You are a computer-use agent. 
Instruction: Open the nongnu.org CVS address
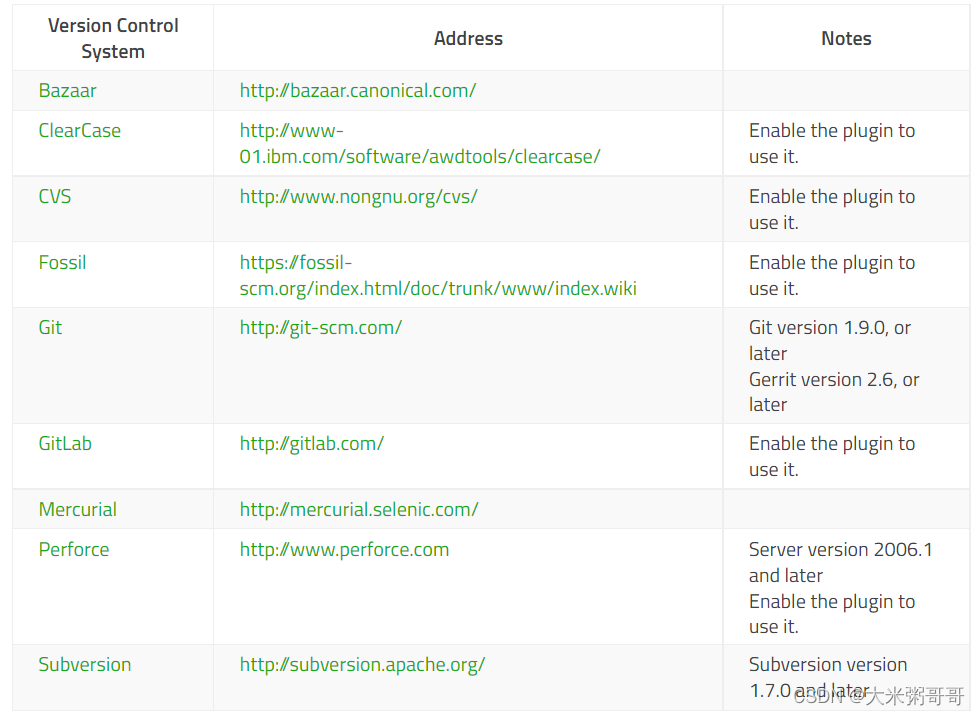[358, 196]
